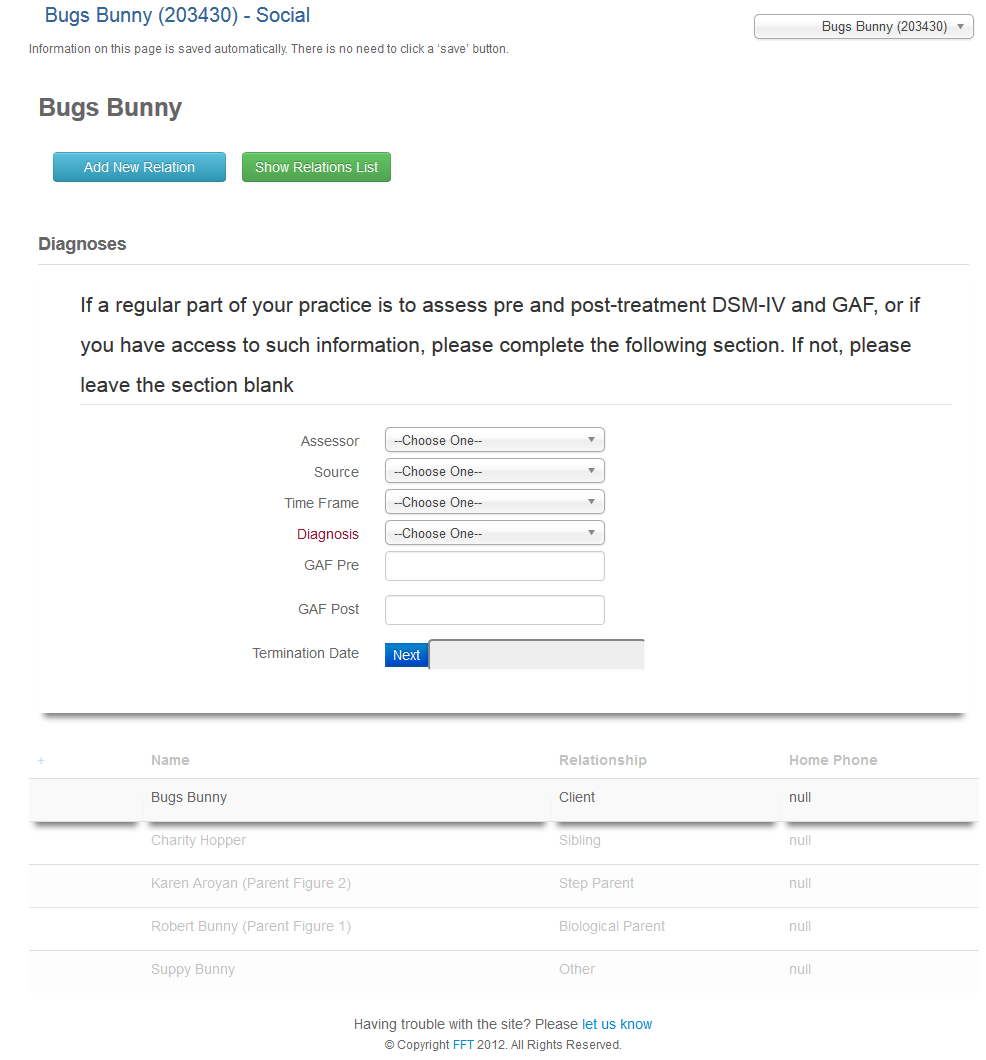The height and width of the screenshot is (1060, 986).
Task: Open the Time Frame dropdown
Action: 495,502
